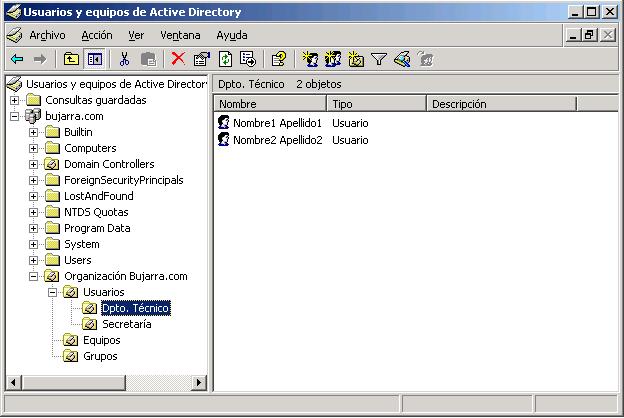This screenshot has width=624, height=418.
Task: Select the Dpto. Técnico tree item
Action: (136, 308)
